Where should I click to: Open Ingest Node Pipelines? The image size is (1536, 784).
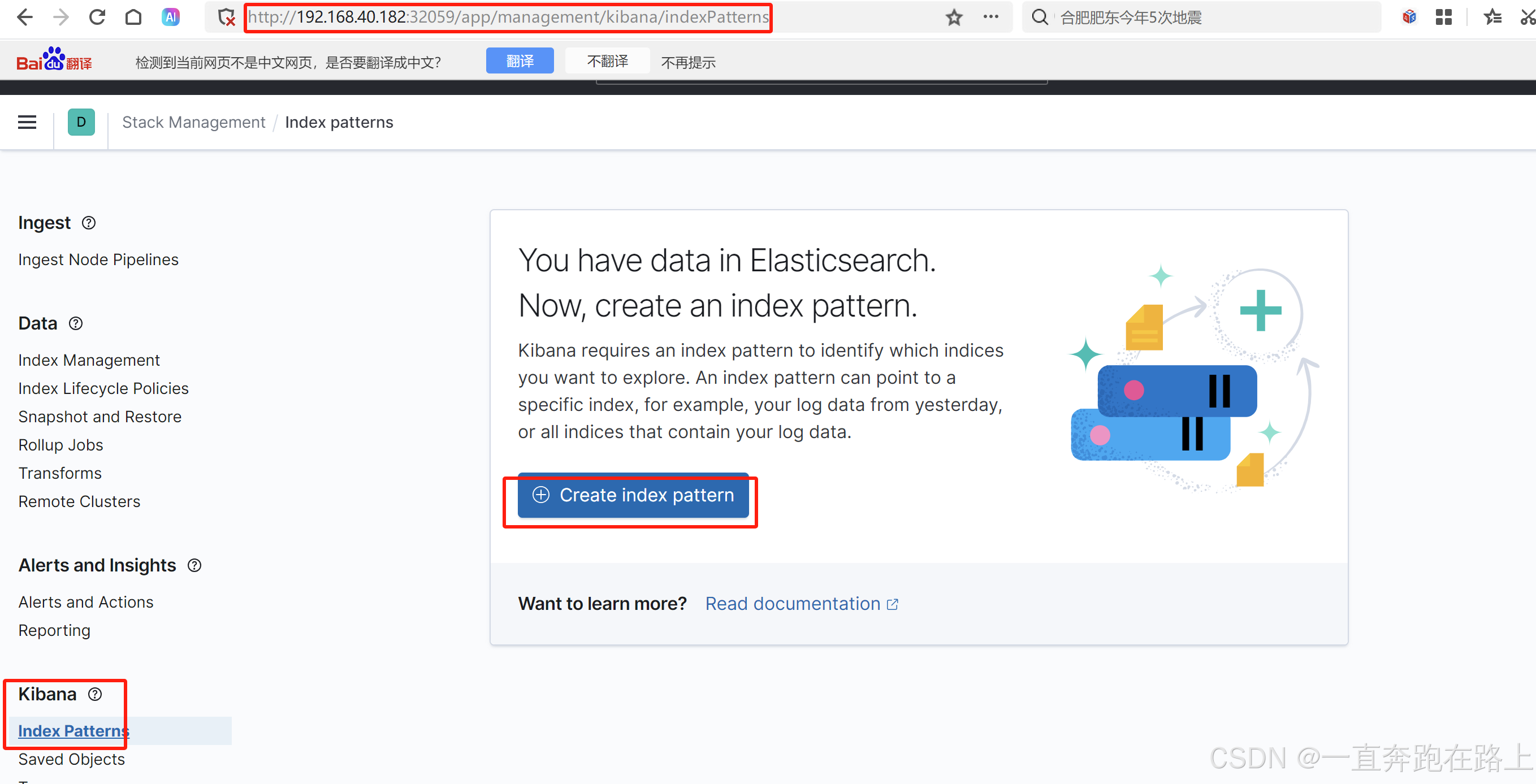click(x=98, y=260)
